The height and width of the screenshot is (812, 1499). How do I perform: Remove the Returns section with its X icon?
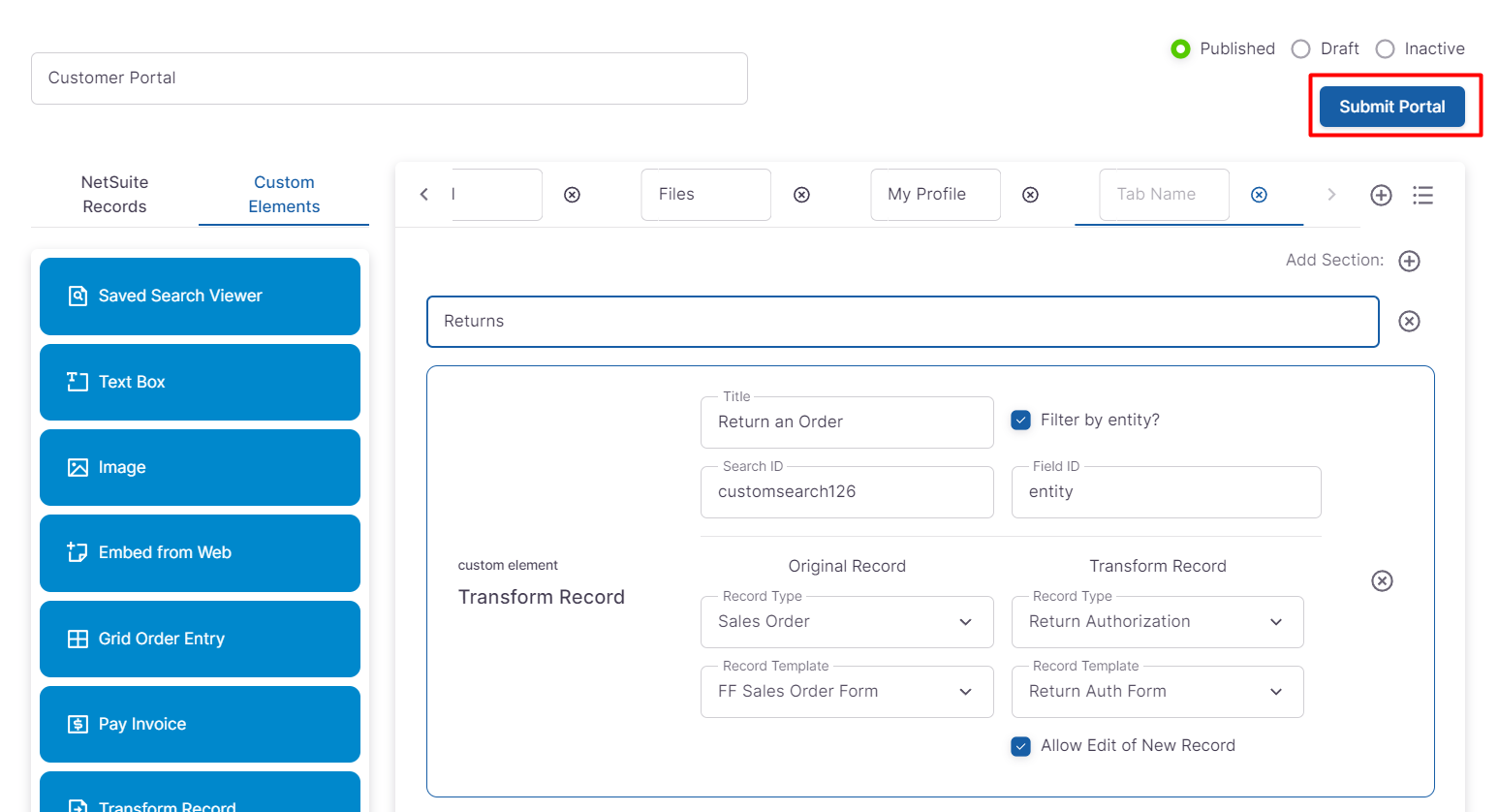pyautogui.click(x=1409, y=321)
